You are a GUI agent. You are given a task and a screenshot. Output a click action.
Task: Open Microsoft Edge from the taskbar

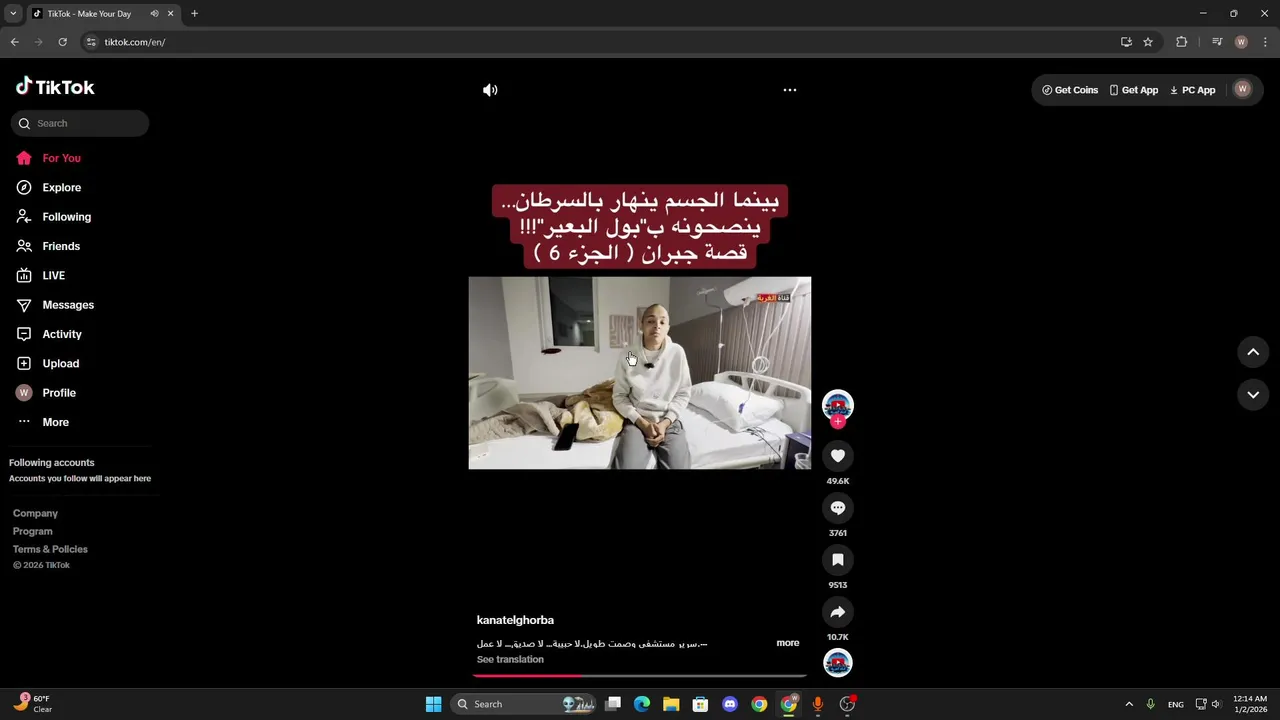pyautogui.click(x=642, y=704)
